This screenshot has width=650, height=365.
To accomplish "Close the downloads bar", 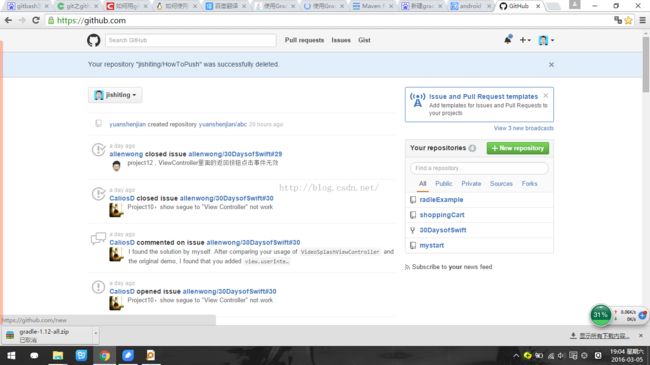I will click(641, 335).
